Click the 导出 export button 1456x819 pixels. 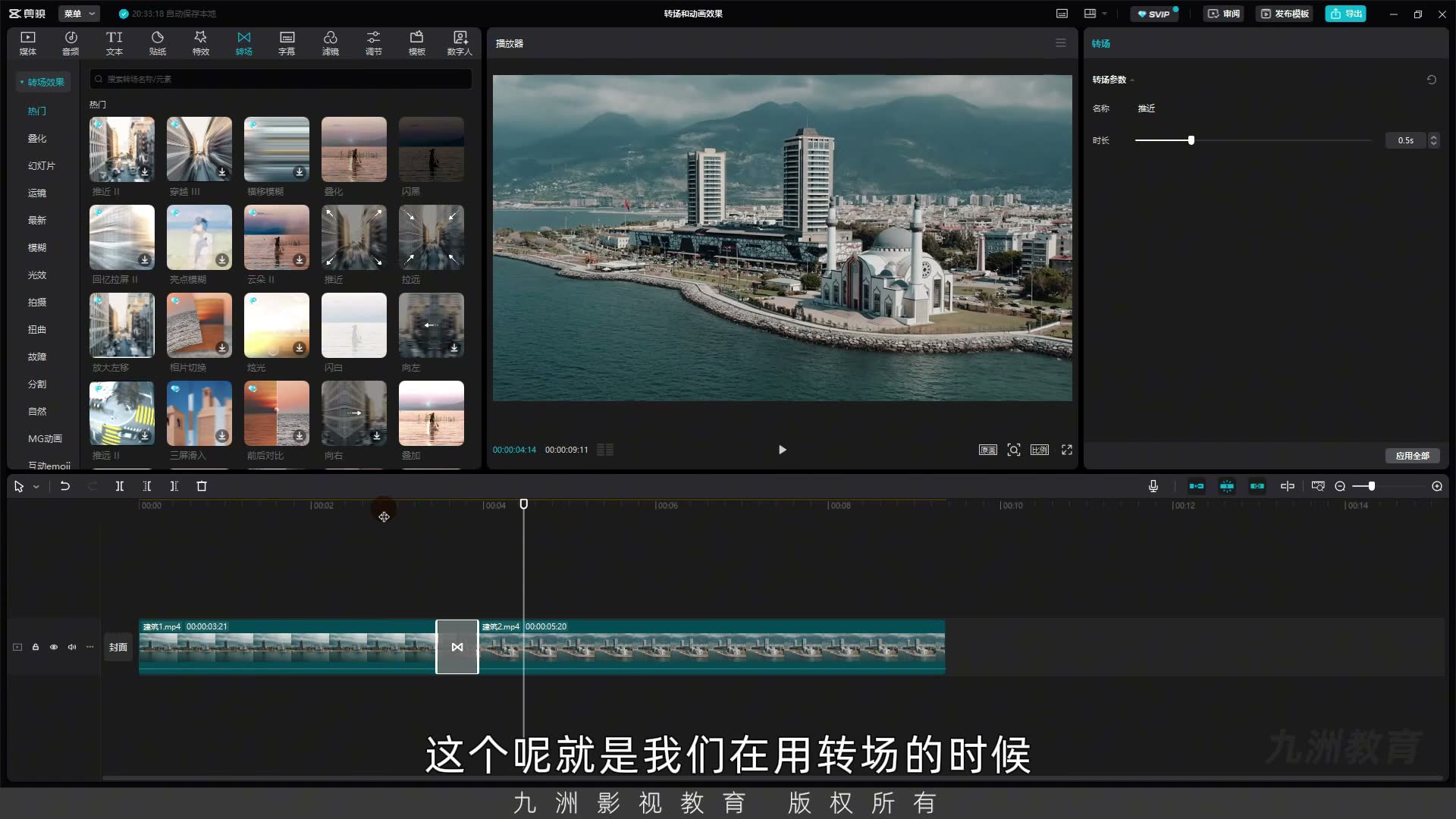[x=1346, y=14]
